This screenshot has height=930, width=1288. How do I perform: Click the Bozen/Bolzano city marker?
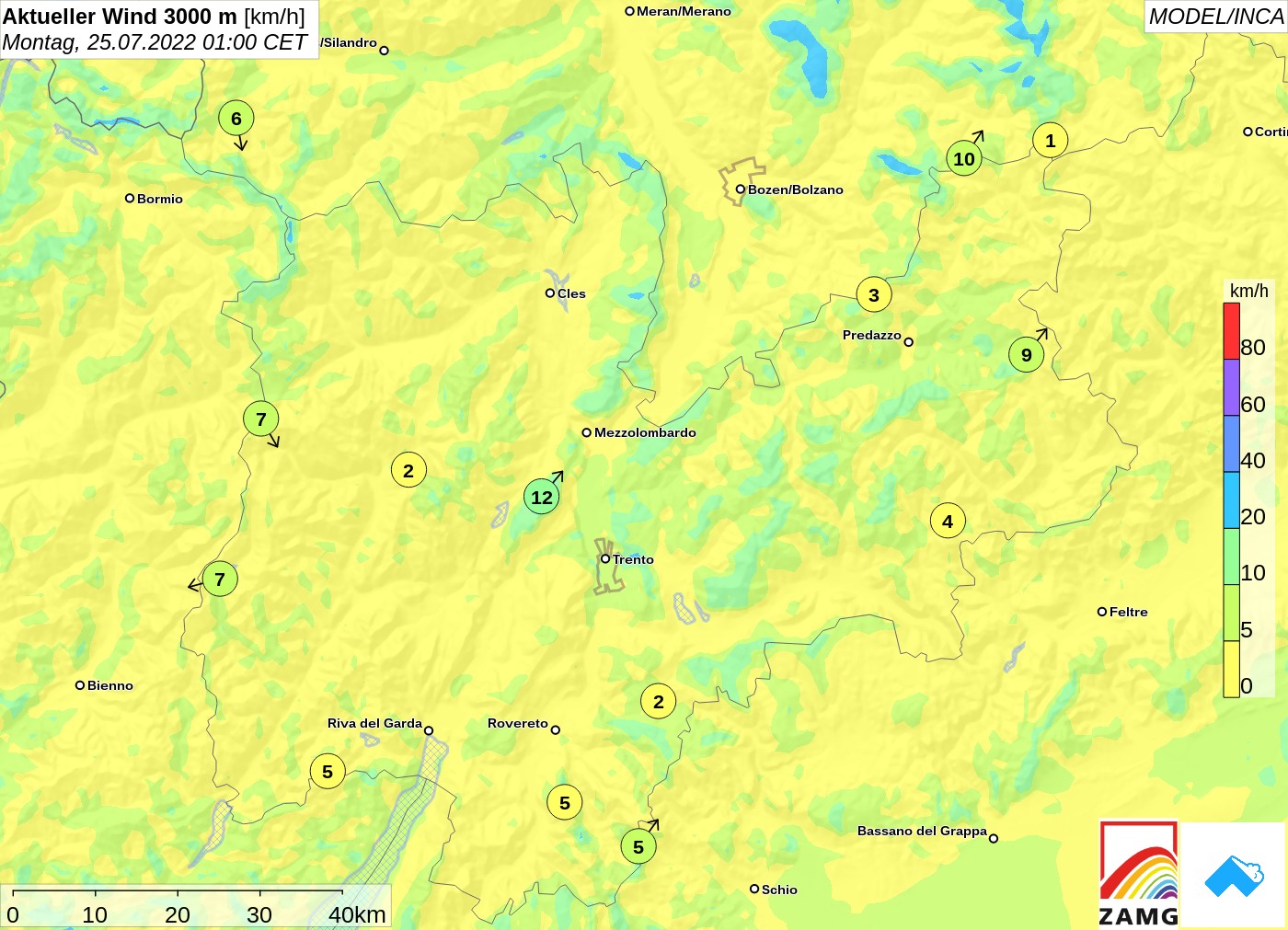(740, 189)
